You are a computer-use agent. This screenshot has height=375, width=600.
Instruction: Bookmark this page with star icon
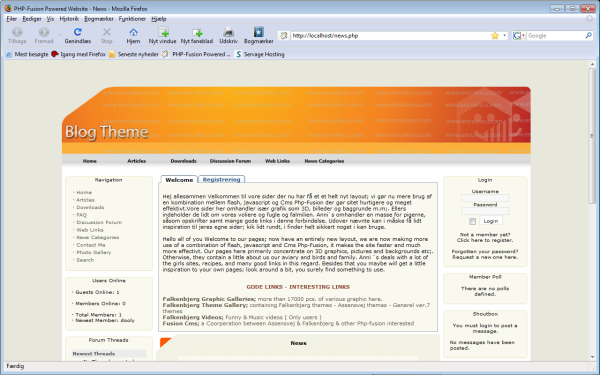[495, 36]
